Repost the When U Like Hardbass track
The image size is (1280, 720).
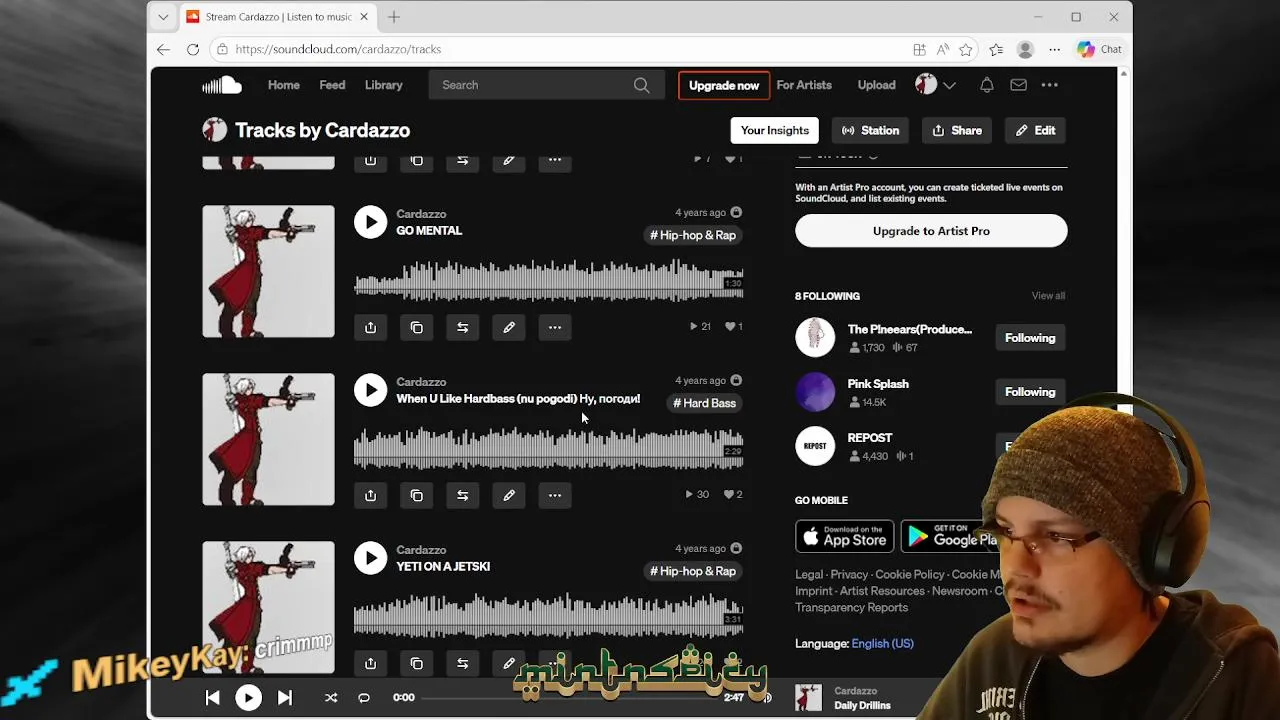coord(463,495)
